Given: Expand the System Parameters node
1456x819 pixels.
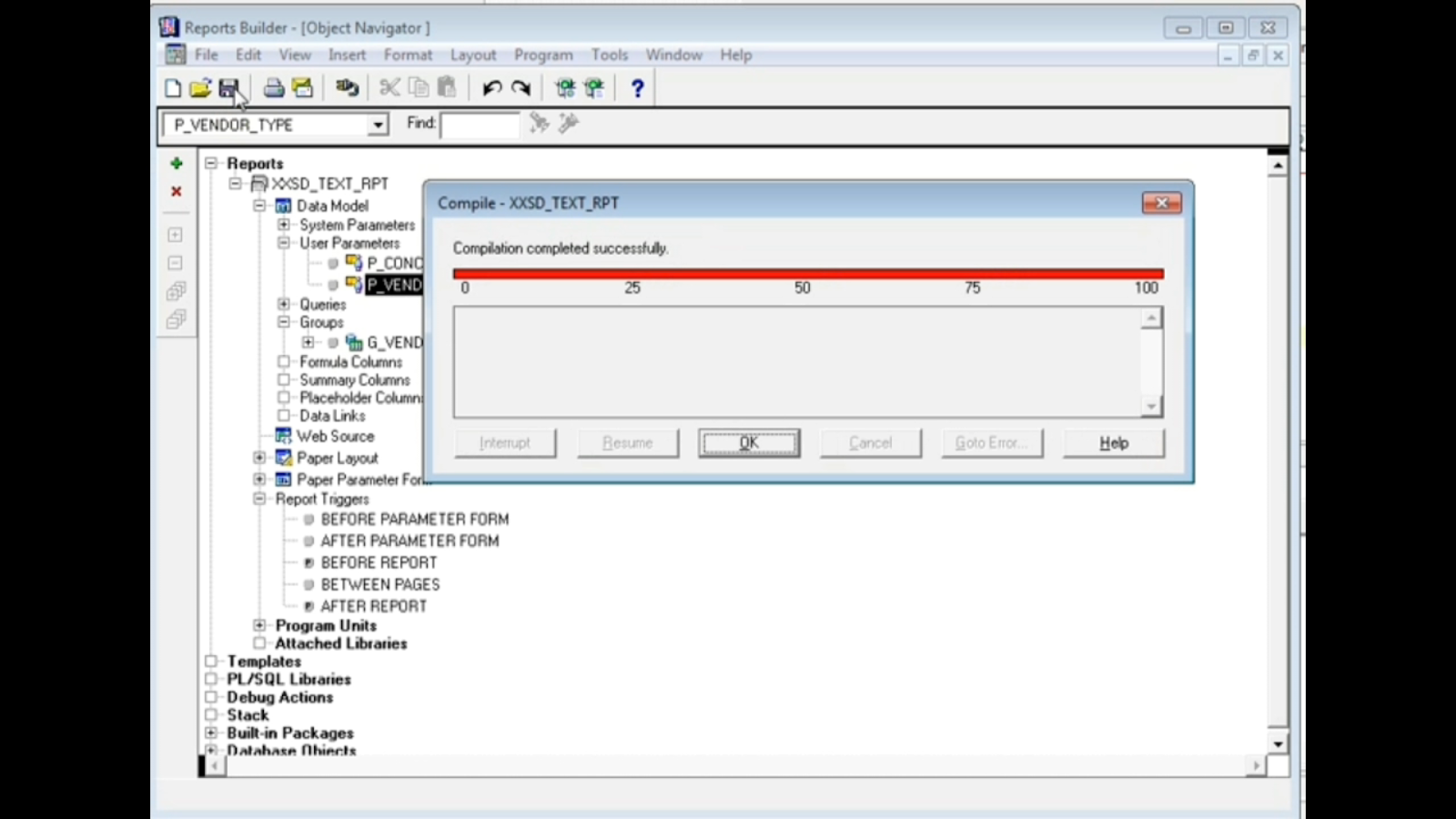Looking at the screenshot, I should tap(283, 225).
